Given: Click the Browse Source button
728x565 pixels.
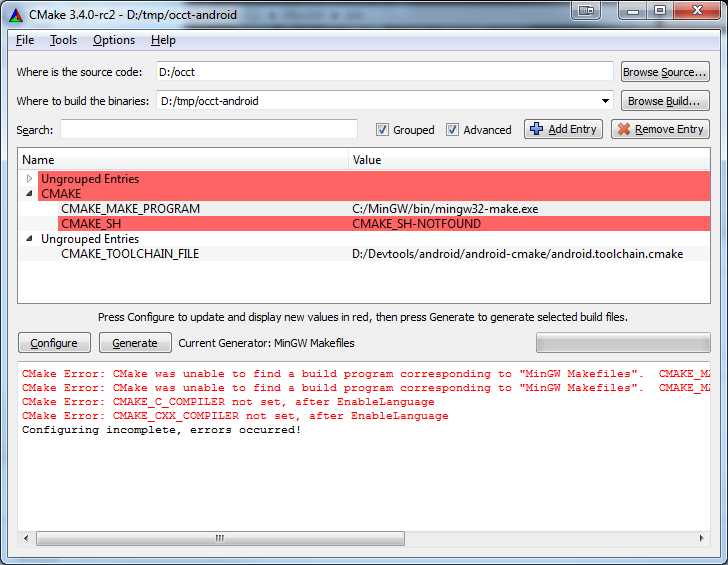Looking at the screenshot, I should coord(665,72).
